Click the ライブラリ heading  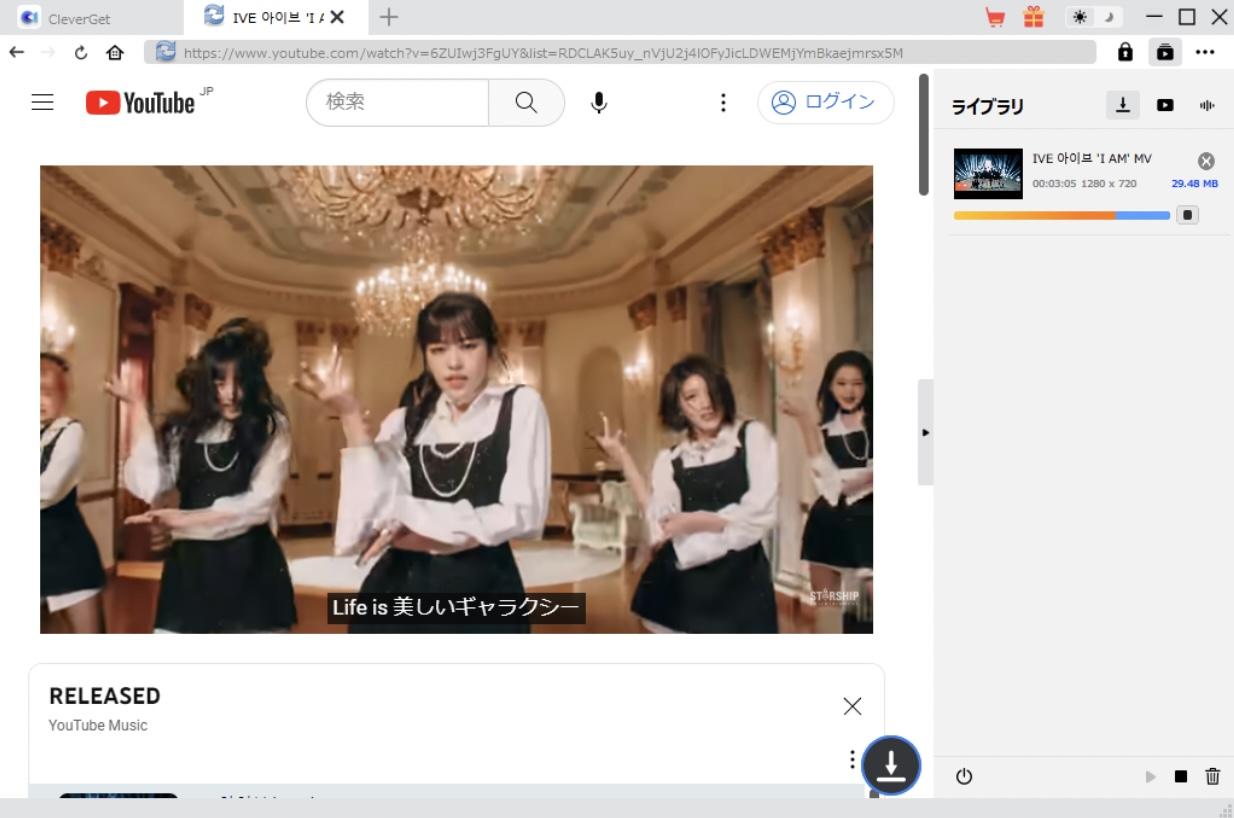coord(987,106)
